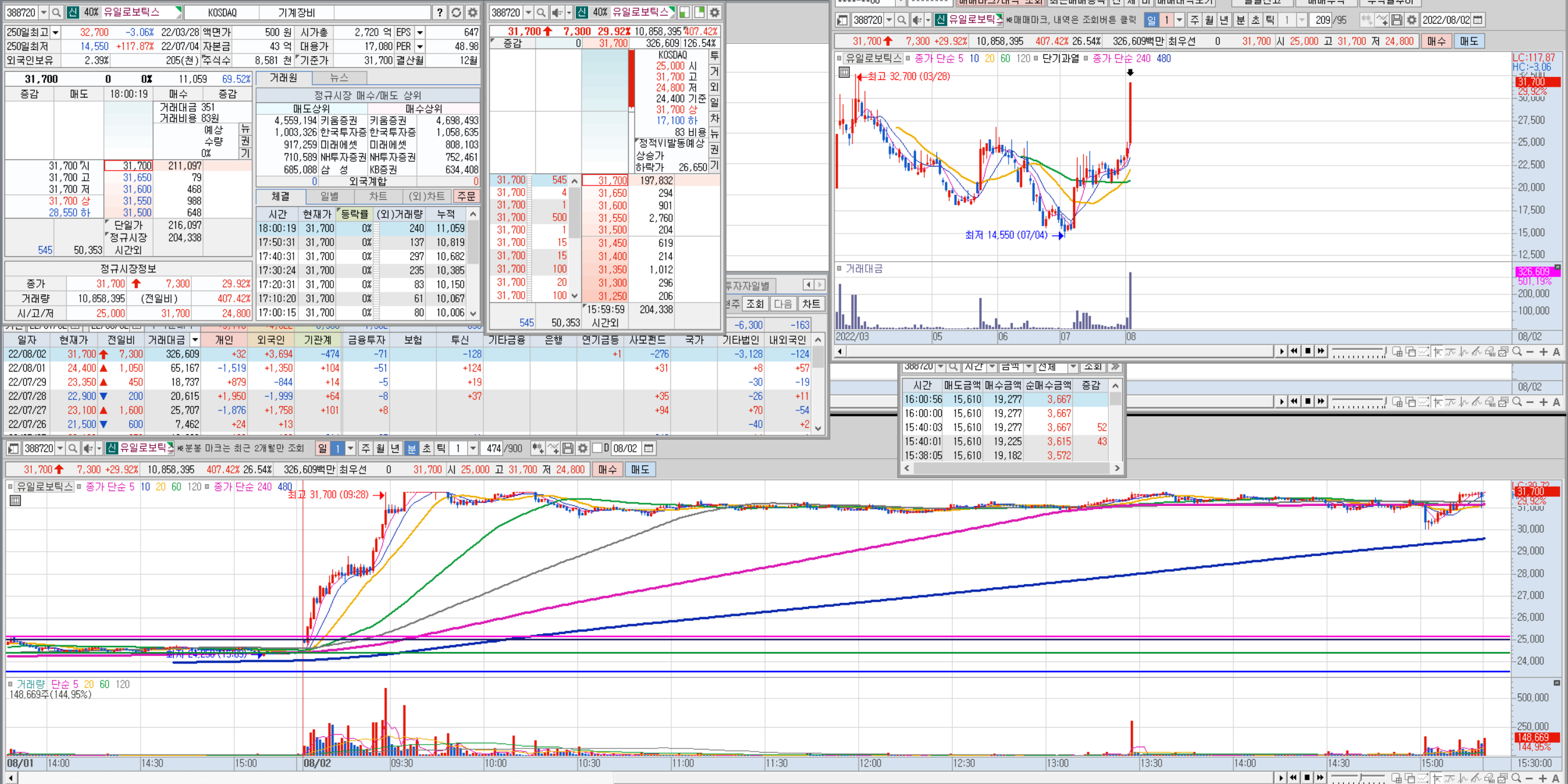Click the save disk icon in minute chart toolbar
The width and height of the screenshot is (1568, 784).
coord(568,449)
